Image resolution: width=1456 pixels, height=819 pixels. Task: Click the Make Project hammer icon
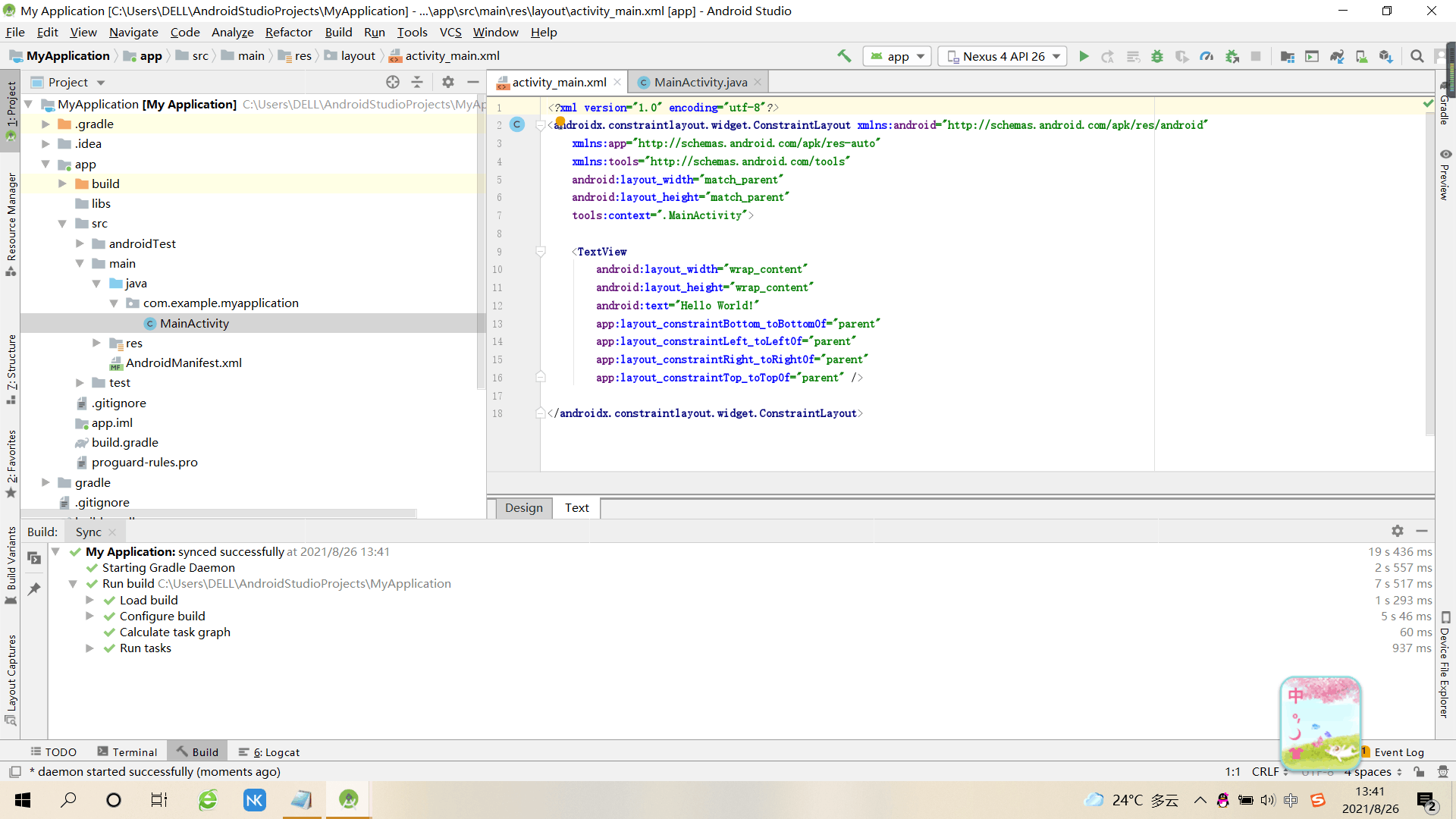click(x=844, y=56)
